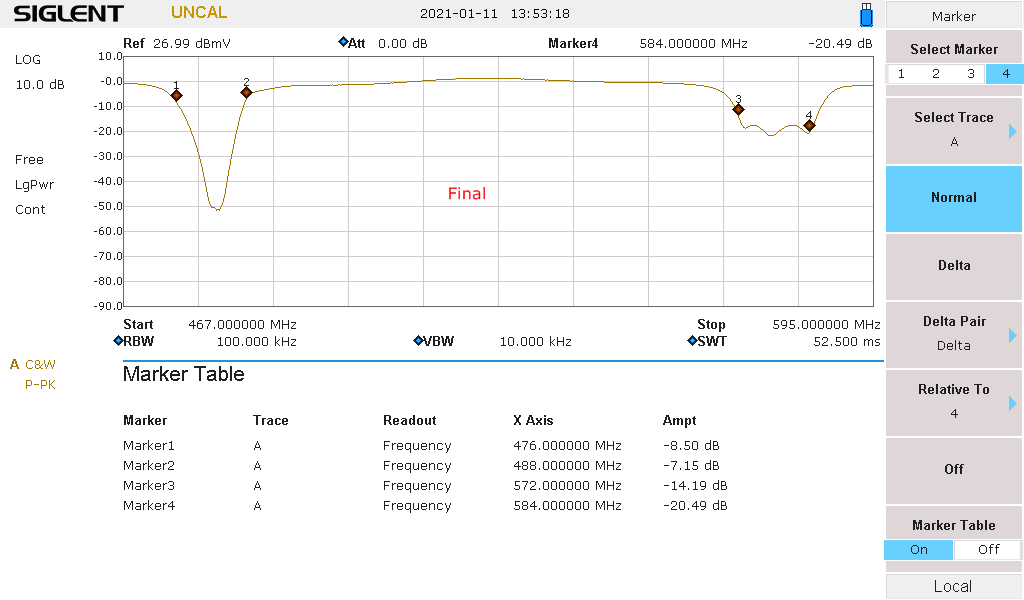Expand the Select Trace submenu

pos(954,130)
